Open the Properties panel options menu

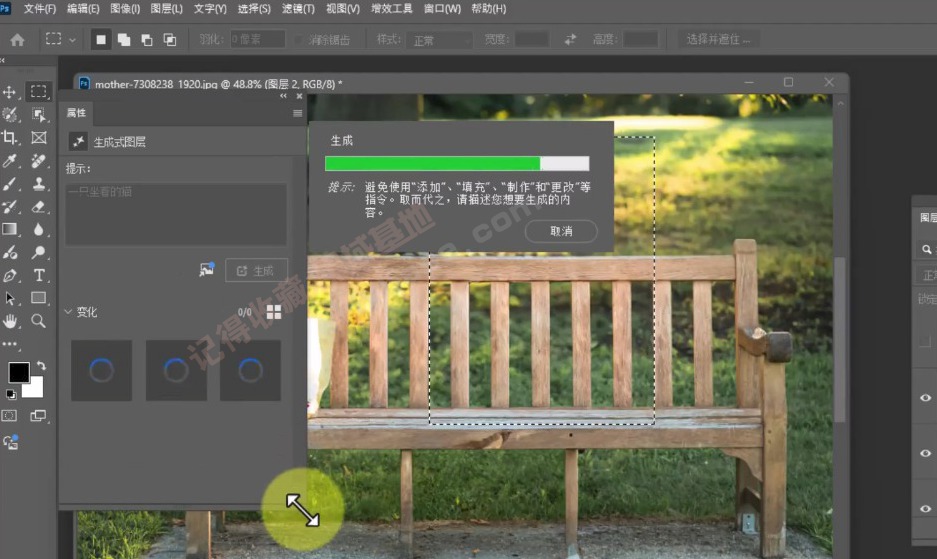[298, 113]
